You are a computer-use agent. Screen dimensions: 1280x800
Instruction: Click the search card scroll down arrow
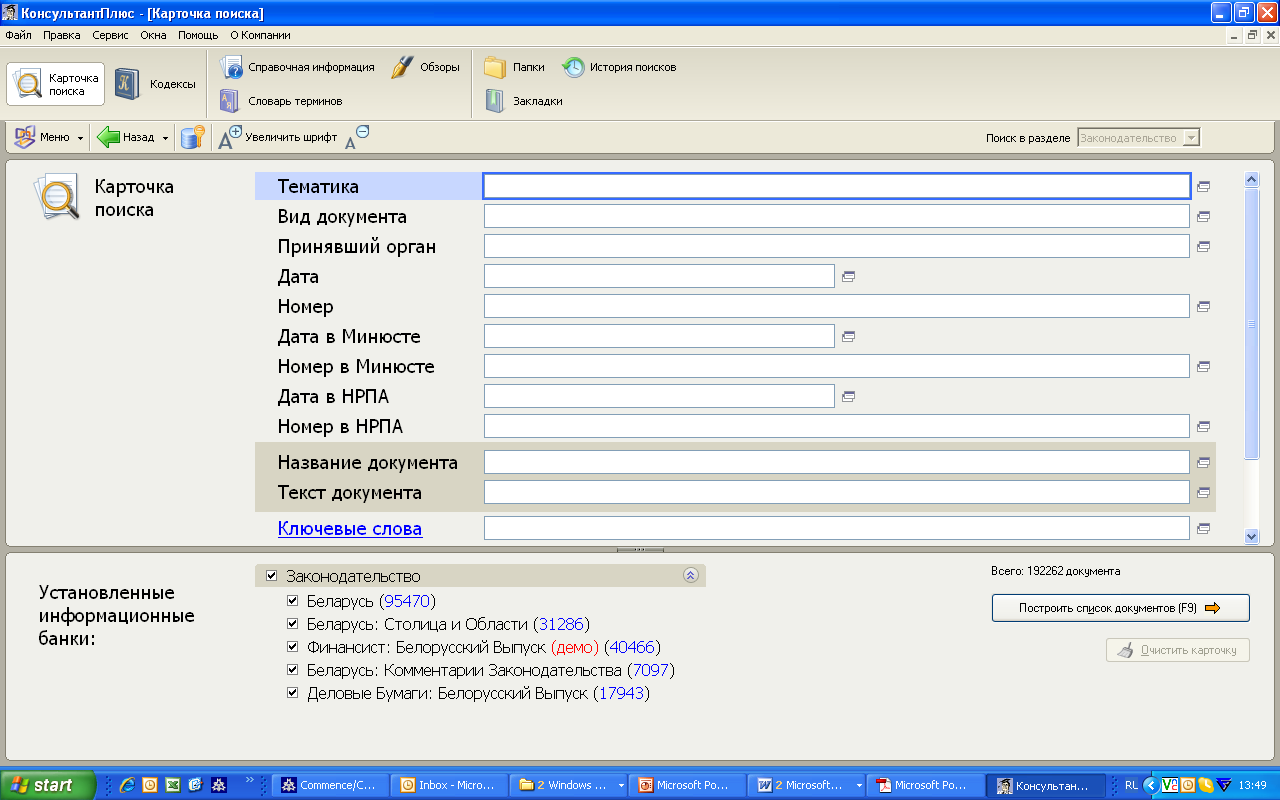(1251, 536)
